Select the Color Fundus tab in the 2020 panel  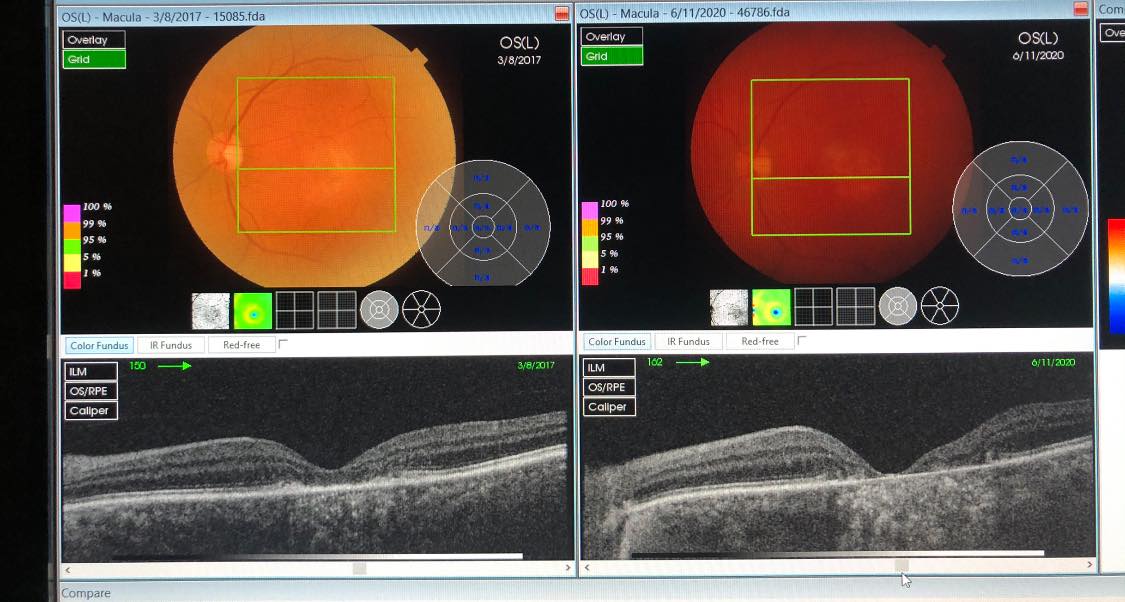(x=616, y=342)
